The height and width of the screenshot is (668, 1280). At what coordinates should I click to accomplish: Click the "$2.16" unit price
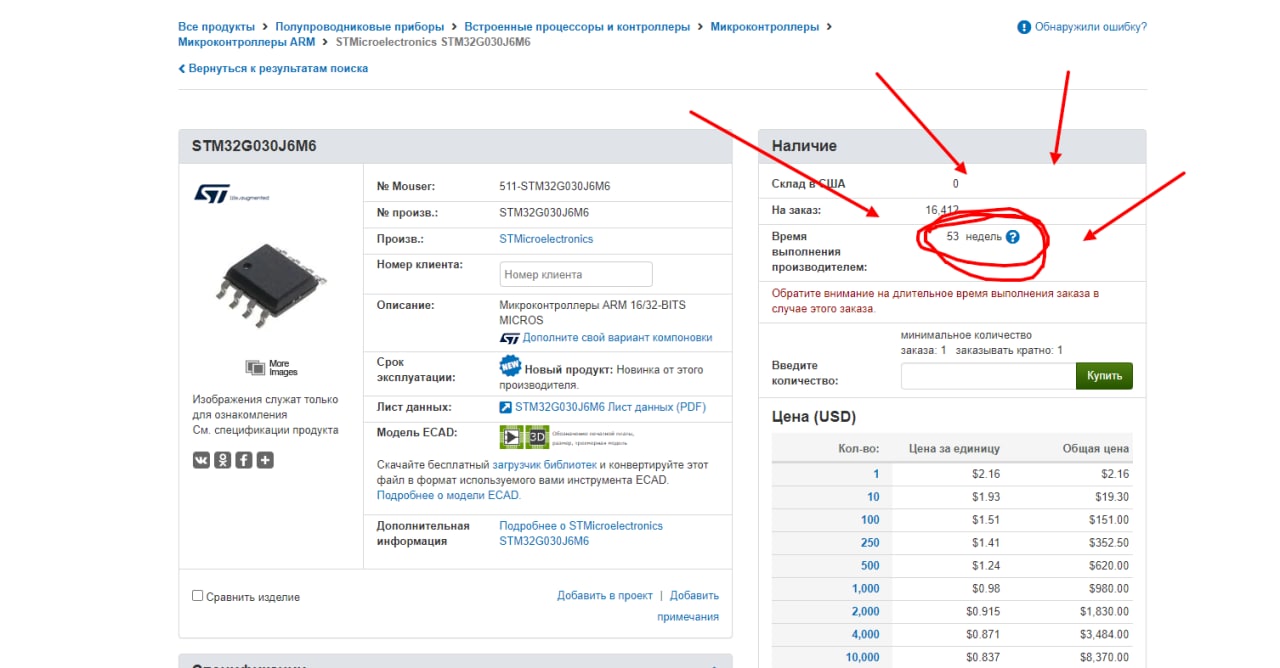pyautogui.click(x=986, y=474)
